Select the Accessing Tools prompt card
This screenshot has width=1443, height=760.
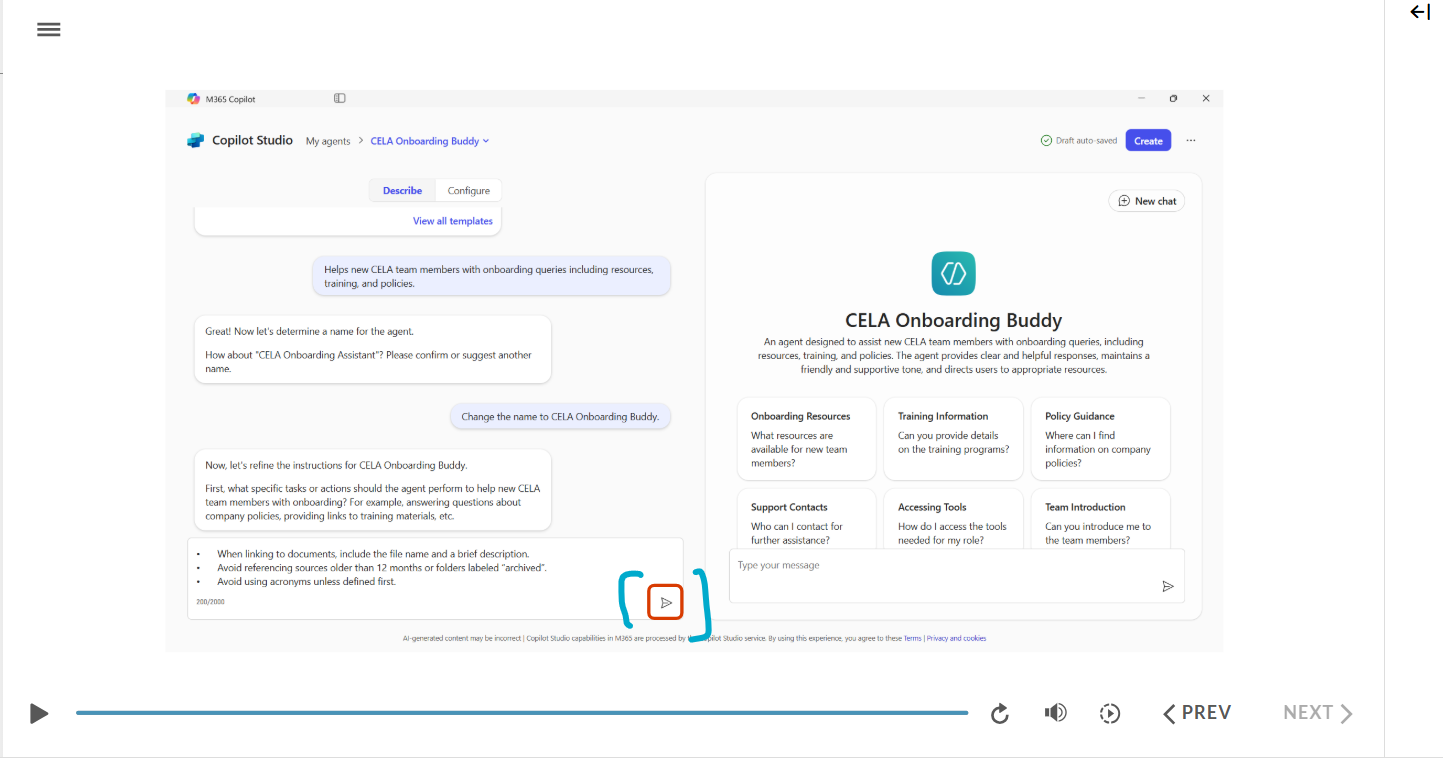pos(953,518)
